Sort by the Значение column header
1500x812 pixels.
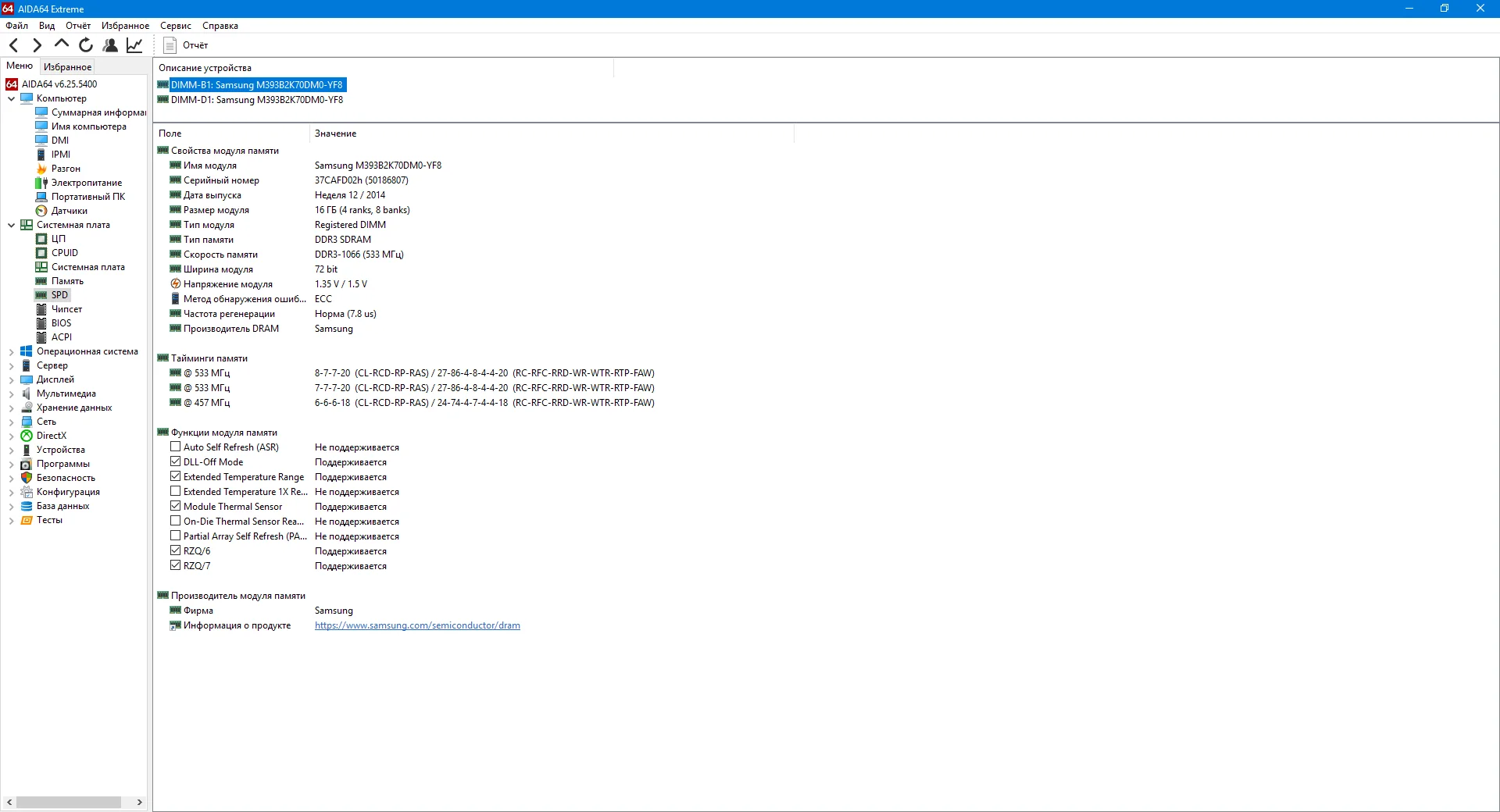552,134
